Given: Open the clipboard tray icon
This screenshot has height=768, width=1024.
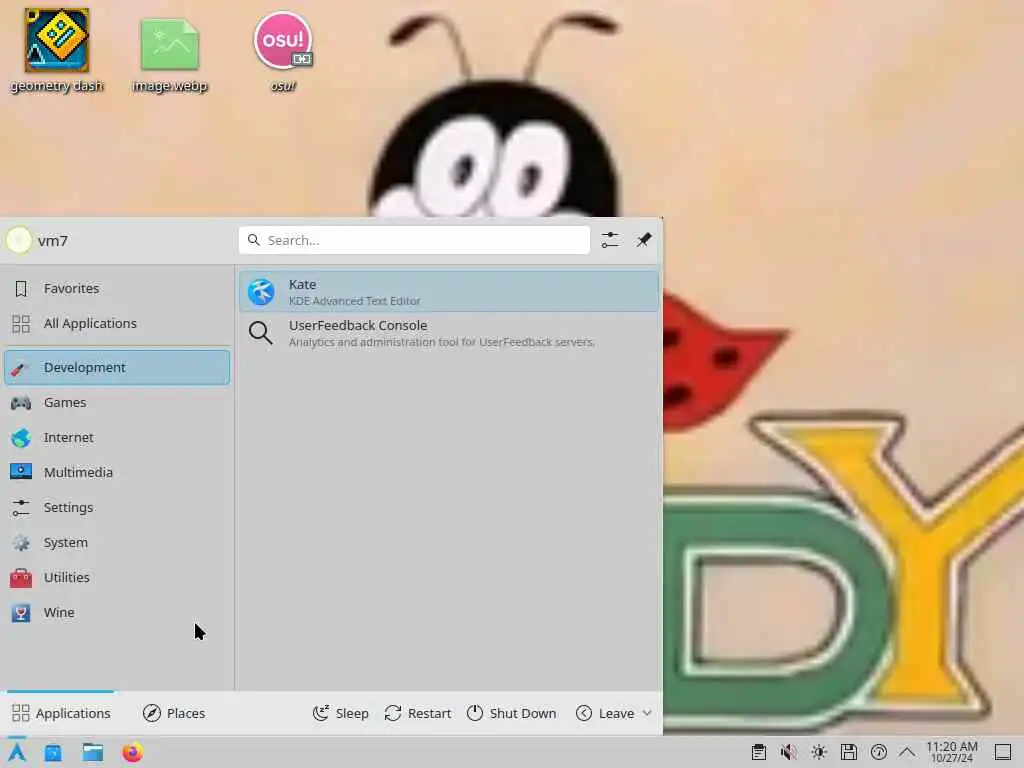Looking at the screenshot, I should [x=759, y=752].
